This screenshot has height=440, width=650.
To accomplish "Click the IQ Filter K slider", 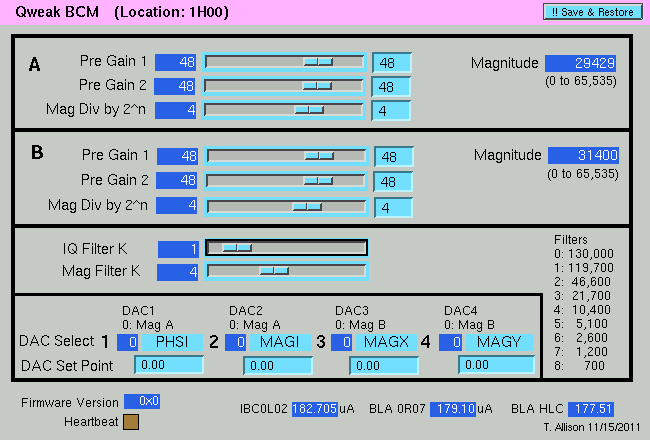I will (x=286, y=248).
